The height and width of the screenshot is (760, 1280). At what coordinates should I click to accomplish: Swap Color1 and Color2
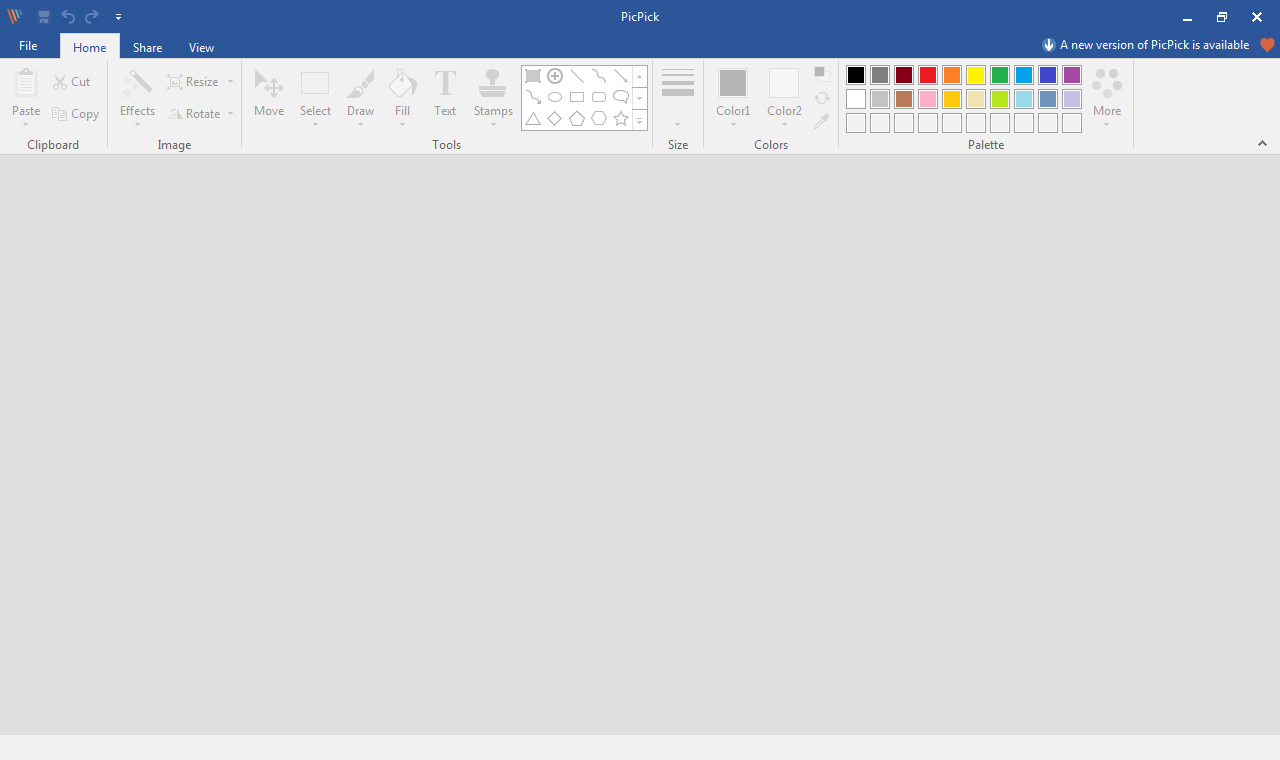(822, 98)
